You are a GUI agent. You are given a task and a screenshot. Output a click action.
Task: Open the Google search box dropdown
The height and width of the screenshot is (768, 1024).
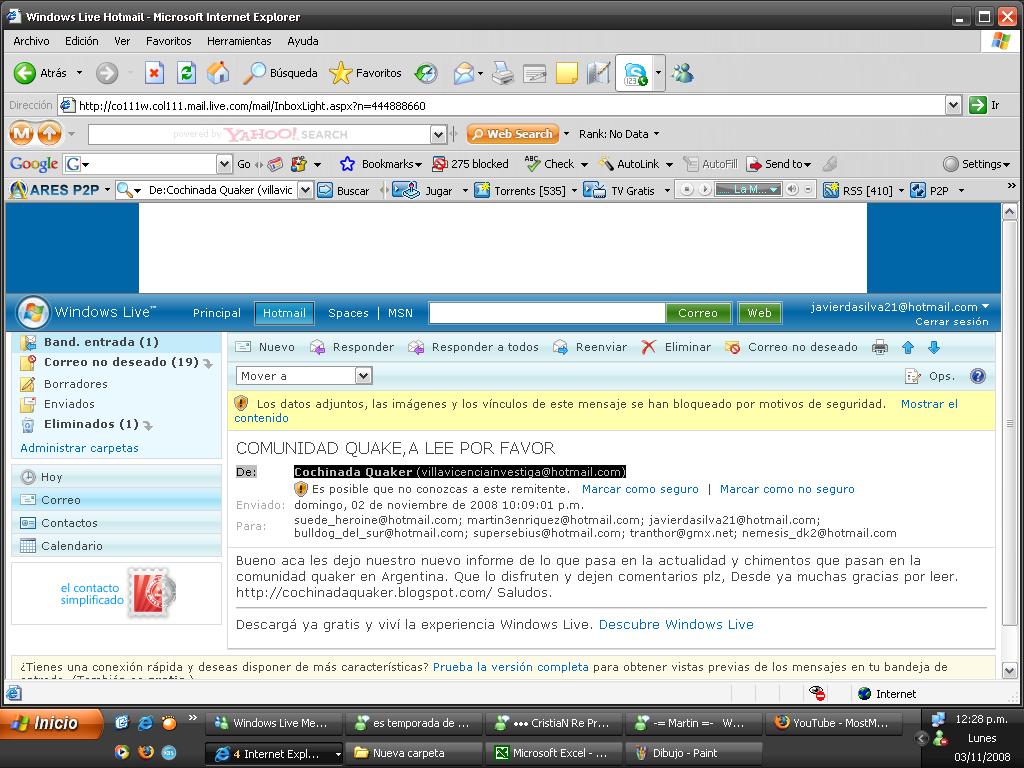pos(224,164)
